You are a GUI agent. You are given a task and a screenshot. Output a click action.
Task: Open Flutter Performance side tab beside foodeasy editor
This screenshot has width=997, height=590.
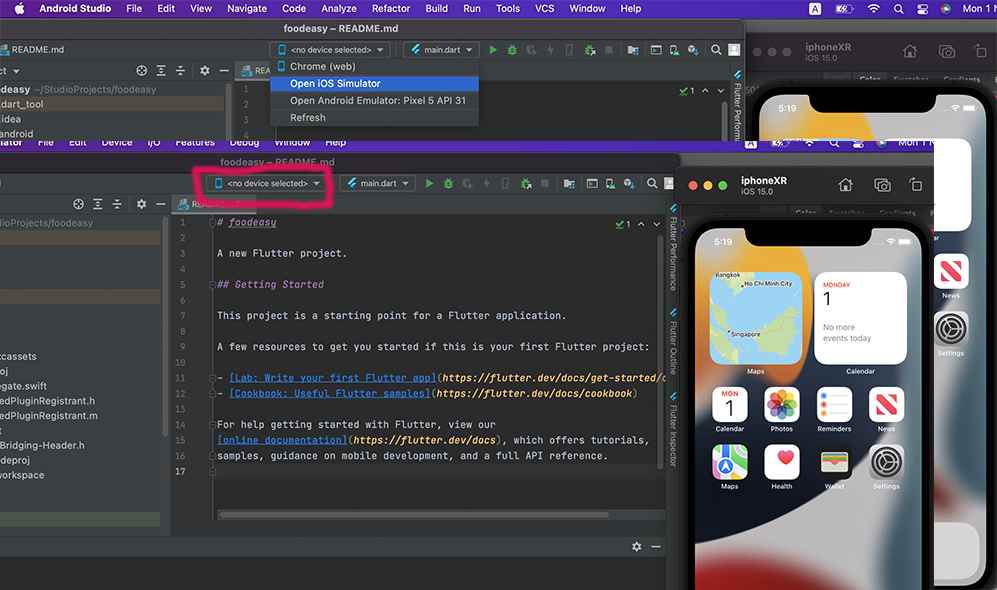click(x=673, y=248)
